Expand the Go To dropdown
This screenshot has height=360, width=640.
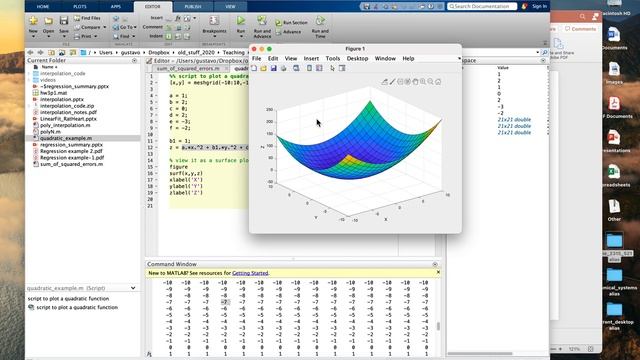pyautogui.click(x=135, y=27)
